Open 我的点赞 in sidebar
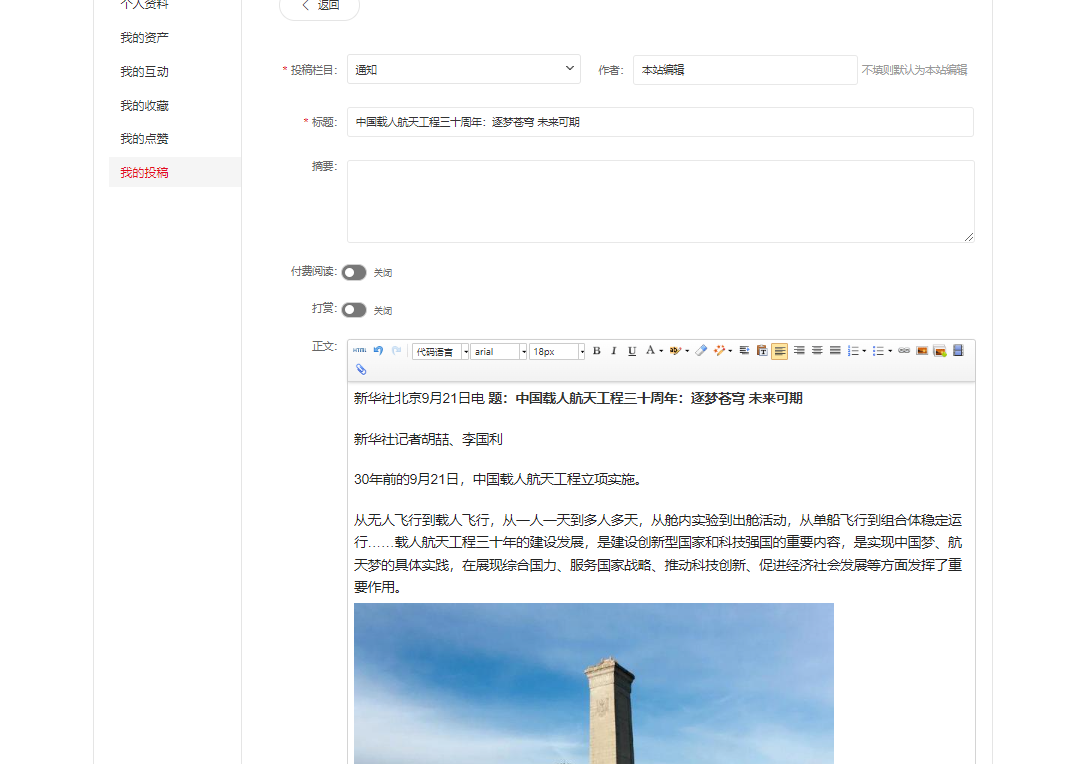Image resolution: width=1092 pixels, height=764 pixels. click(144, 139)
